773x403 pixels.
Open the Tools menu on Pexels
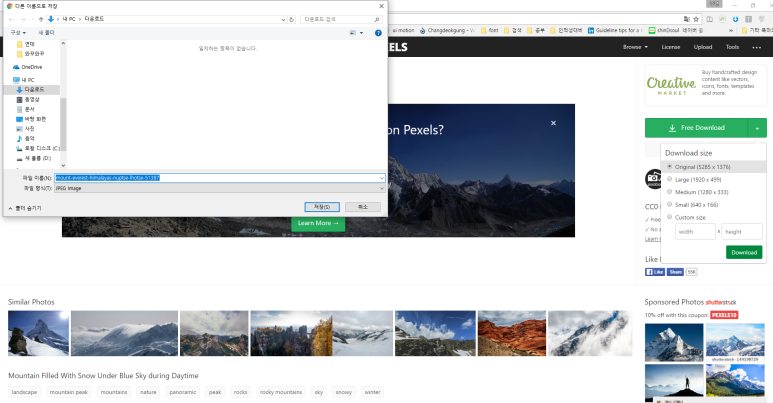[x=732, y=47]
